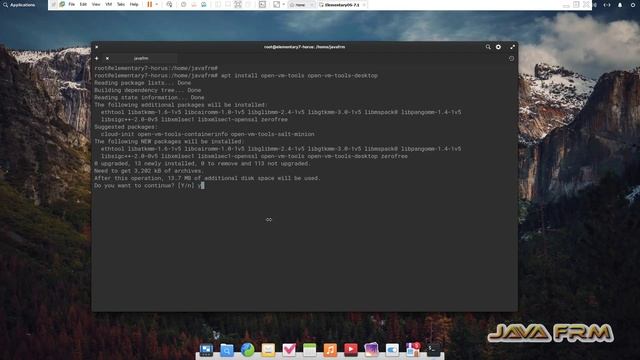Screen dimensions: 640x360
Task: Close the javafrm terminal tab
Action: coord(107,58)
